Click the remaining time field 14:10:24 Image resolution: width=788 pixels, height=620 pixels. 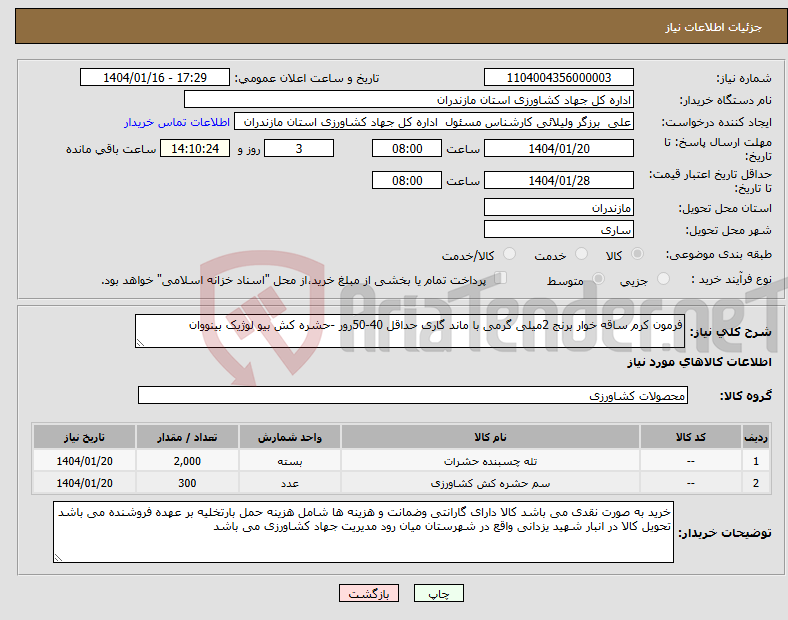195,148
